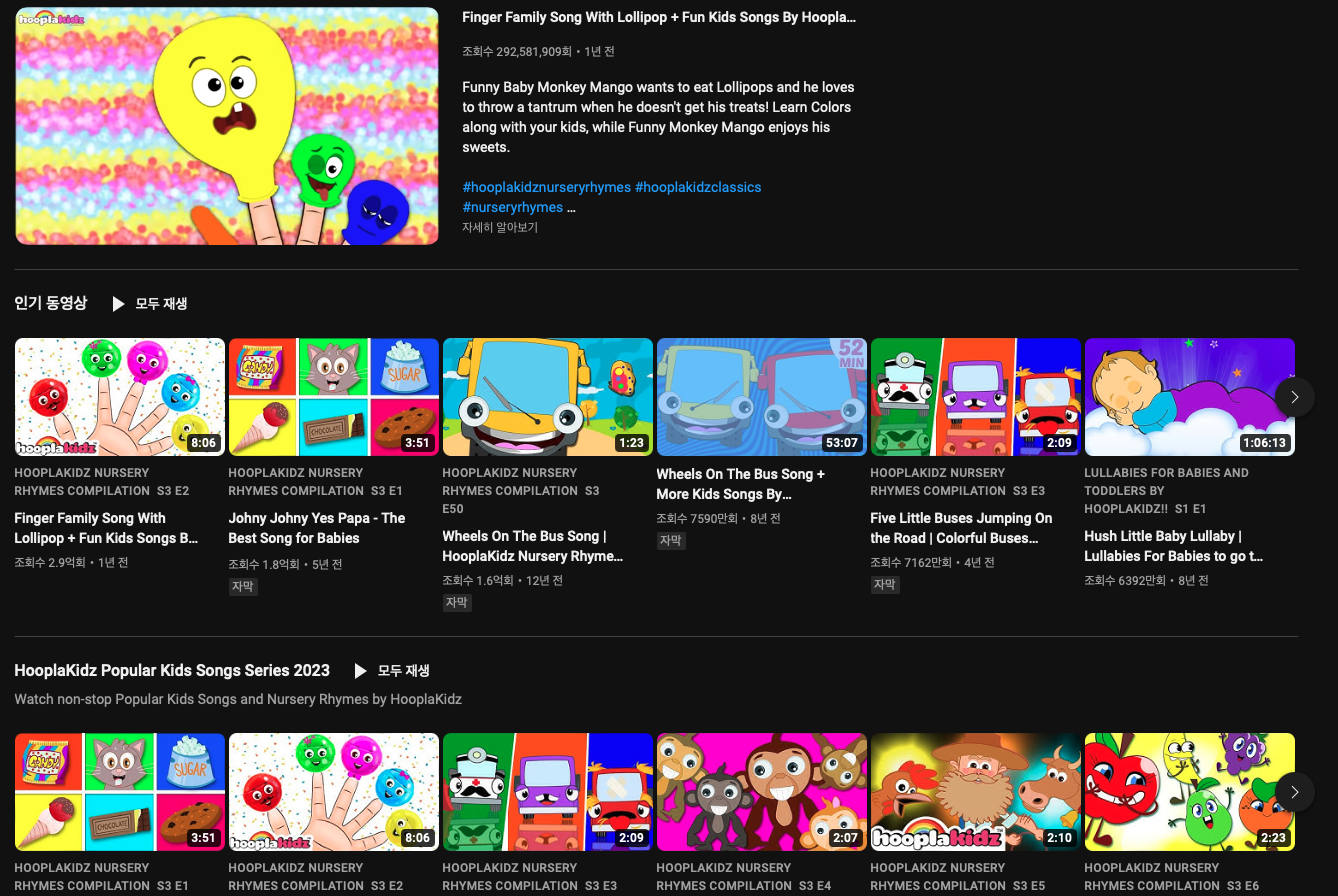This screenshot has width=1338, height=896.
Task: Advance Popular Kids Songs Series carousel with right arrow
Action: [x=1294, y=792]
